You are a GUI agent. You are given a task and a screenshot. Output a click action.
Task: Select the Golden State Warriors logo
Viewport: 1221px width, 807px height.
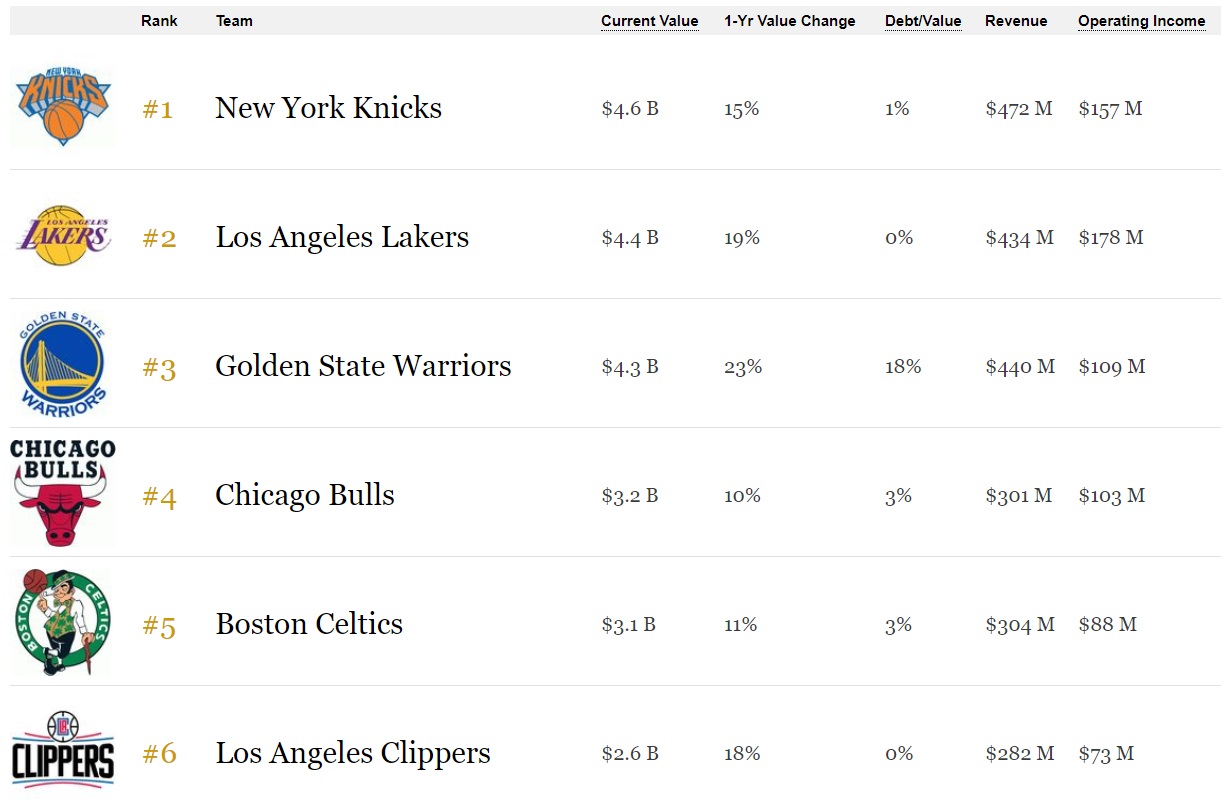click(x=63, y=364)
